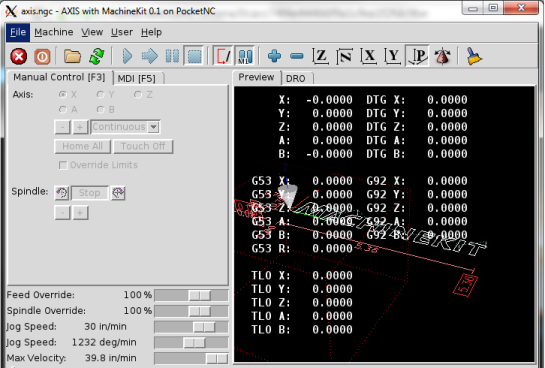
Task: Adjust the Feed Override slider
Action: [200, 295]
